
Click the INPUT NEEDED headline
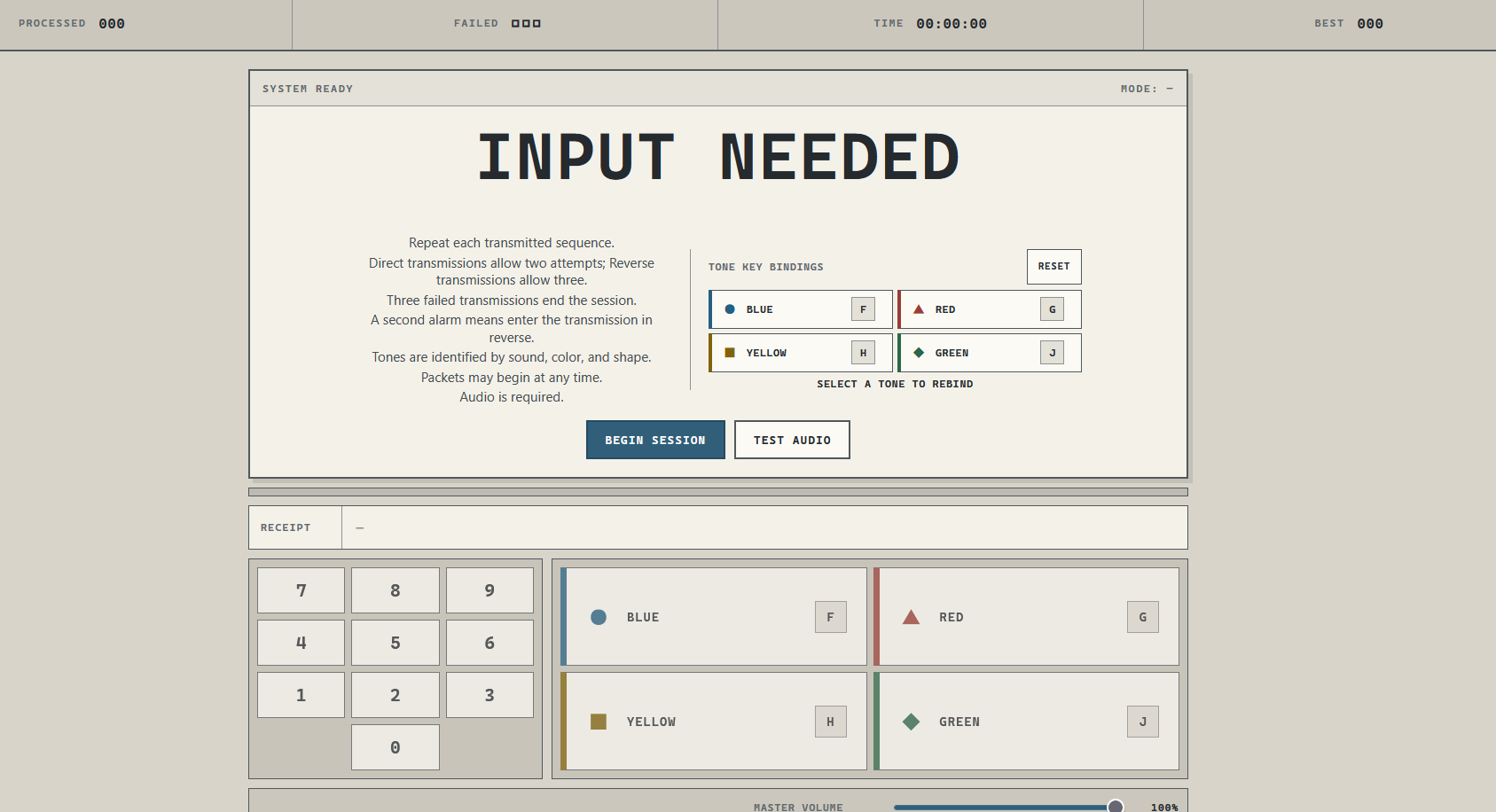click(x=718, y=158)
